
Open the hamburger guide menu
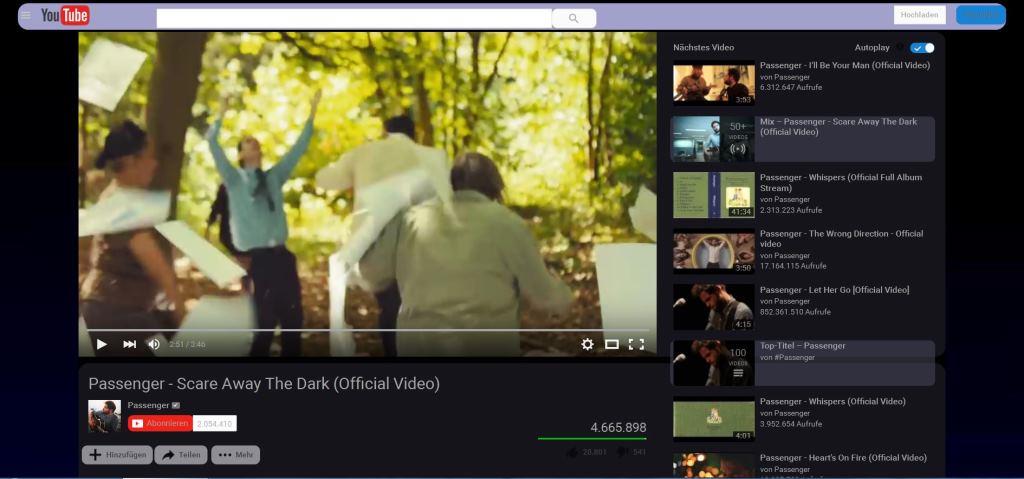pyautogui.click(x=26, y=15)
